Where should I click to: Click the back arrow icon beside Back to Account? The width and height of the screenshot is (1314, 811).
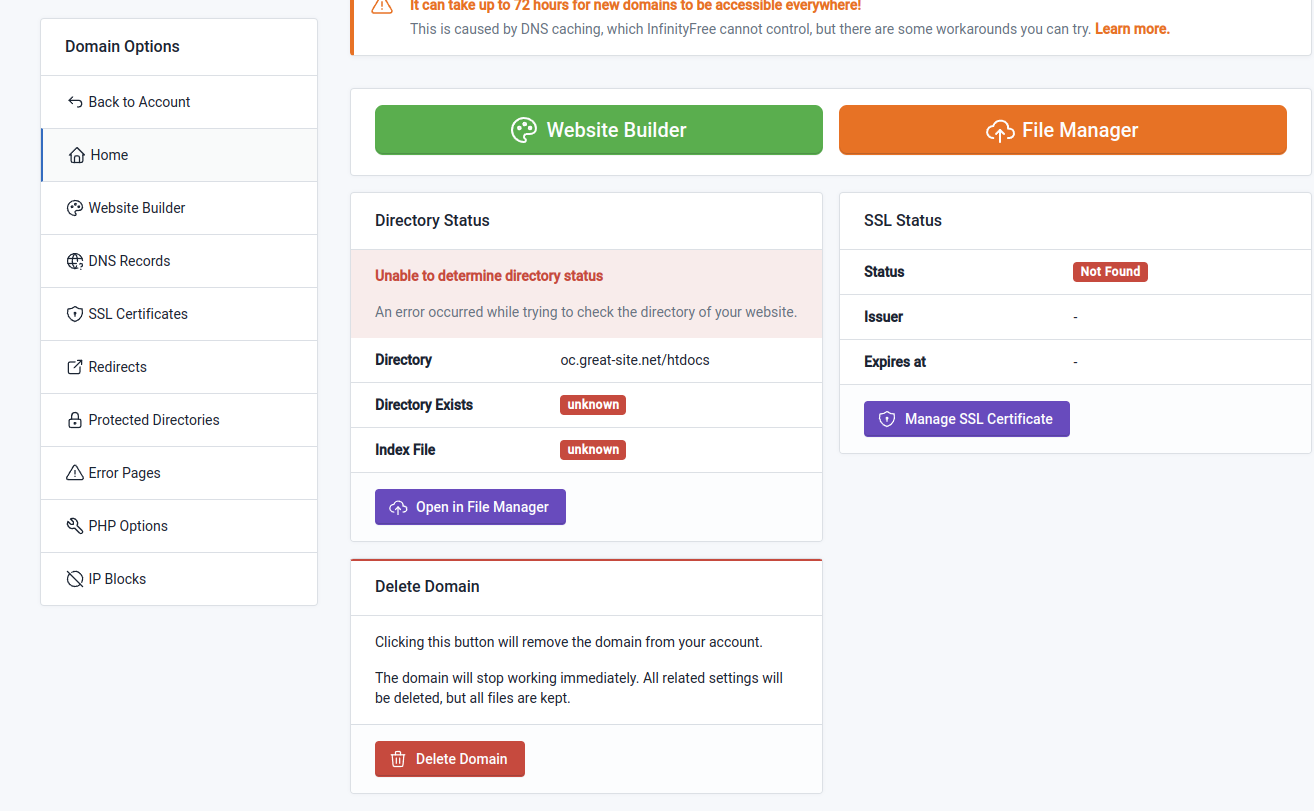point(75,102)
